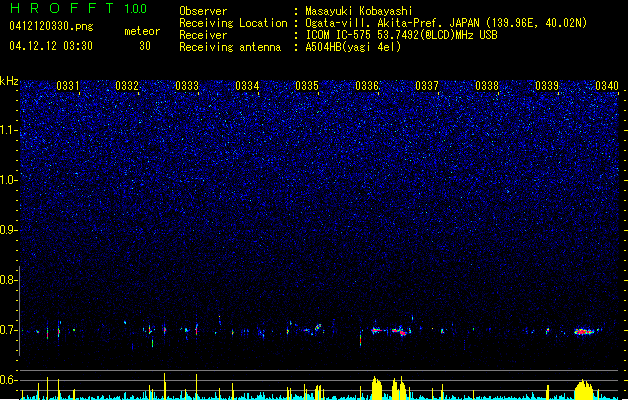Click observer name Masayuki Kobayashi
This screenshot has width=629, height=400.
pos(359,11)
